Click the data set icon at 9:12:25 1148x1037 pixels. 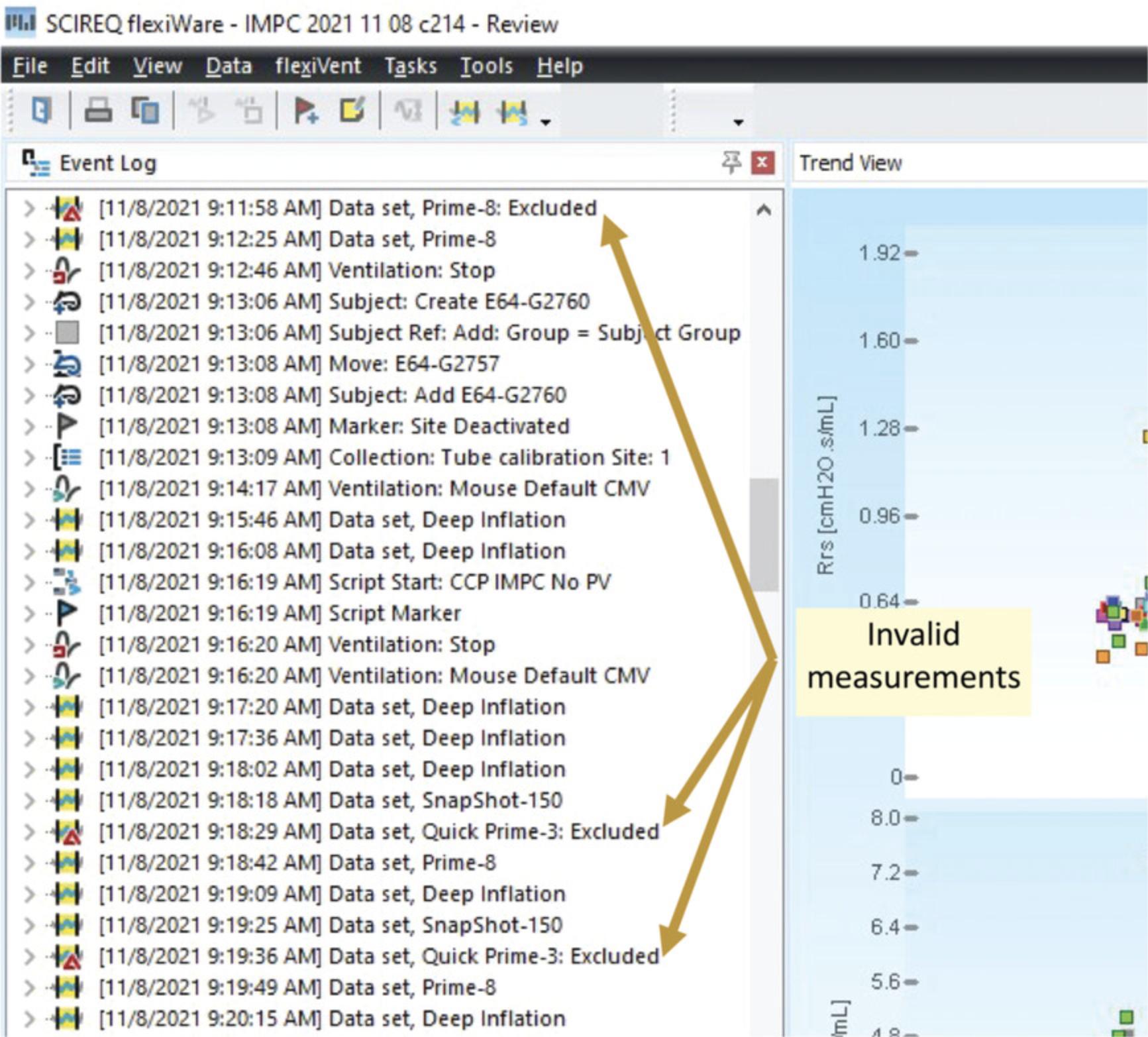[68, 239]
